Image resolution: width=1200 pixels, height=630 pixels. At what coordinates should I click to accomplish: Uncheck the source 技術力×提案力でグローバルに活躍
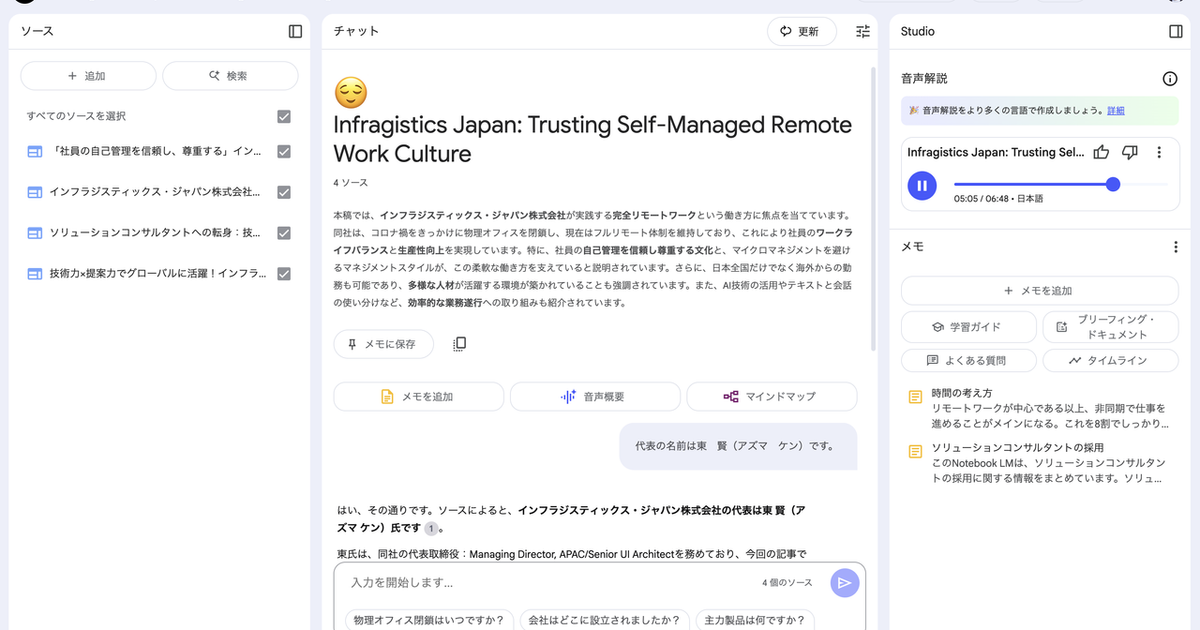click(284, 274)
